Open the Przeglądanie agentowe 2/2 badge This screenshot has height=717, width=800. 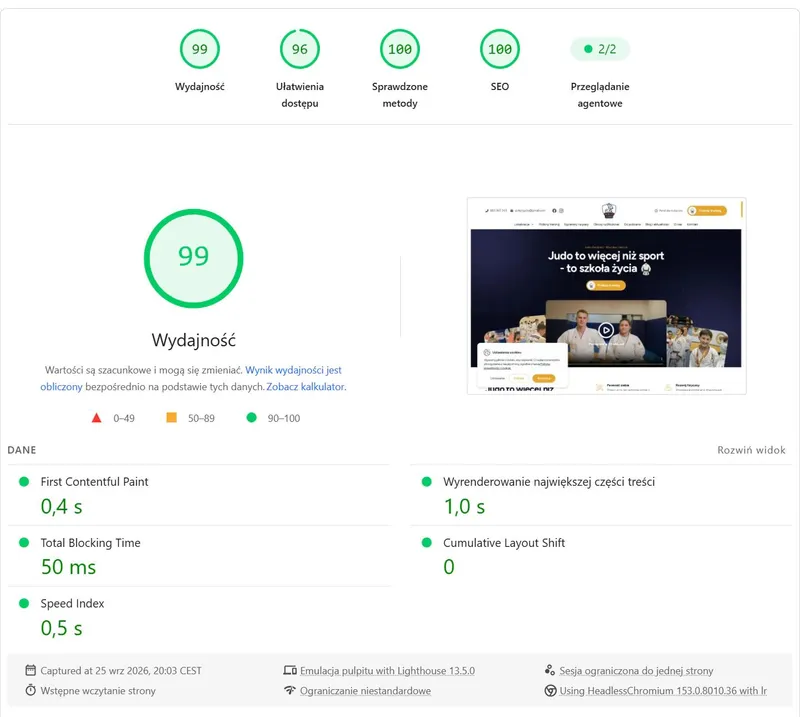tap(600, 49)
